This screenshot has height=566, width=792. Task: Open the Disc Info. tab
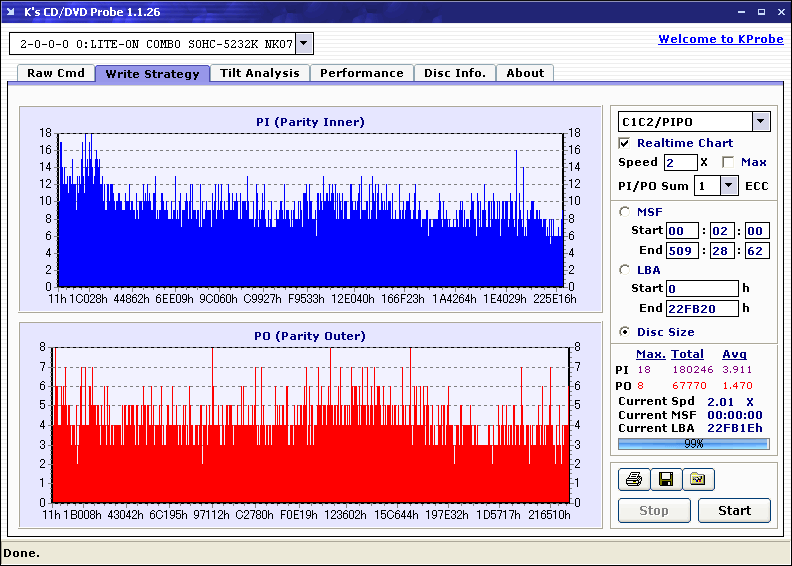tap(455, 73)
